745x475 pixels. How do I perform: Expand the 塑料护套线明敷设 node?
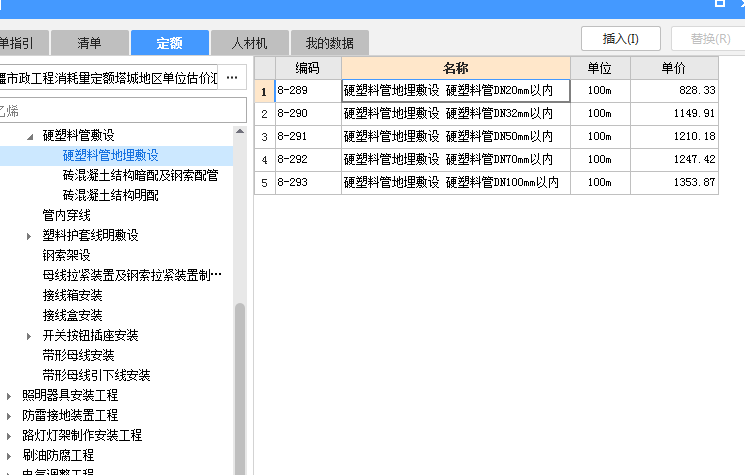(29, 236)
